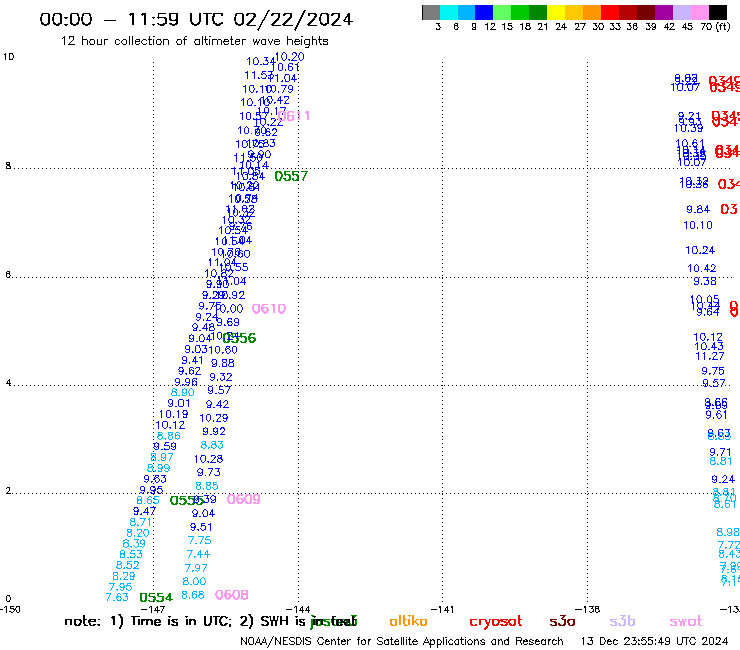
Task: Click the pink swot time label 0610
Action: pyautogui.click(x=269, y=309)
